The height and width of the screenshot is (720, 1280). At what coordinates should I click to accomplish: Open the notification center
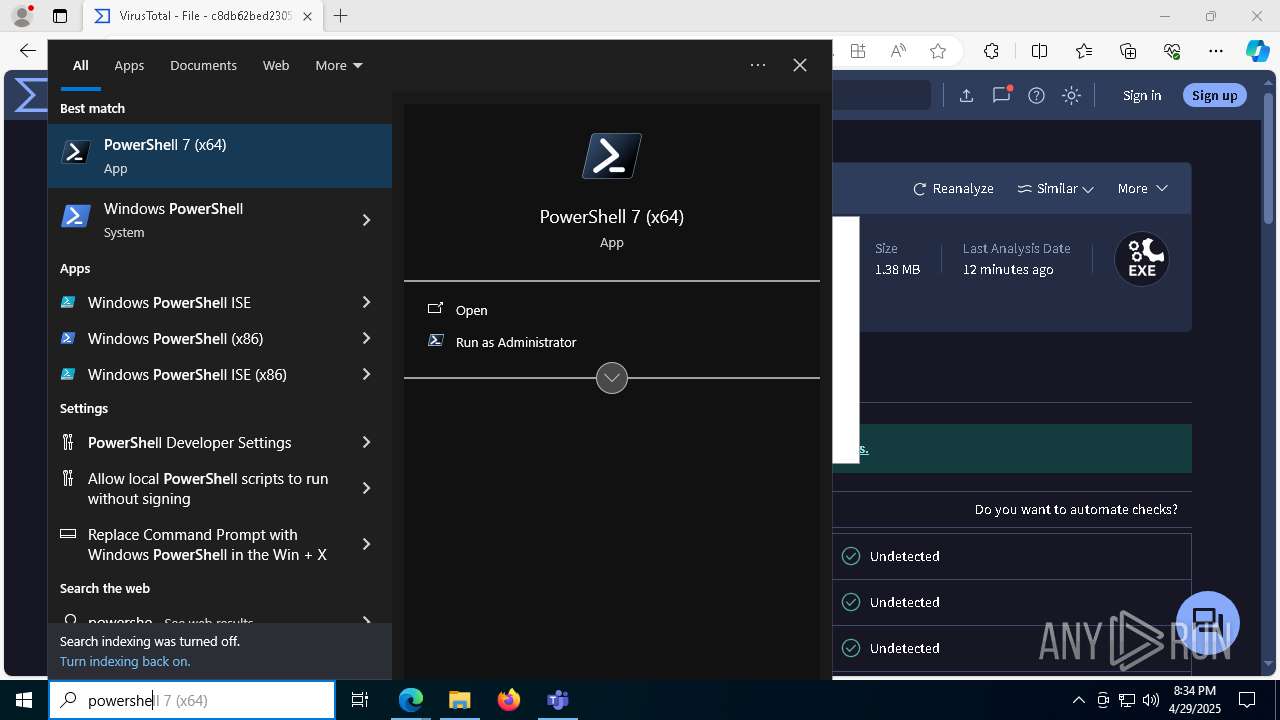(x=1247, y=700)
